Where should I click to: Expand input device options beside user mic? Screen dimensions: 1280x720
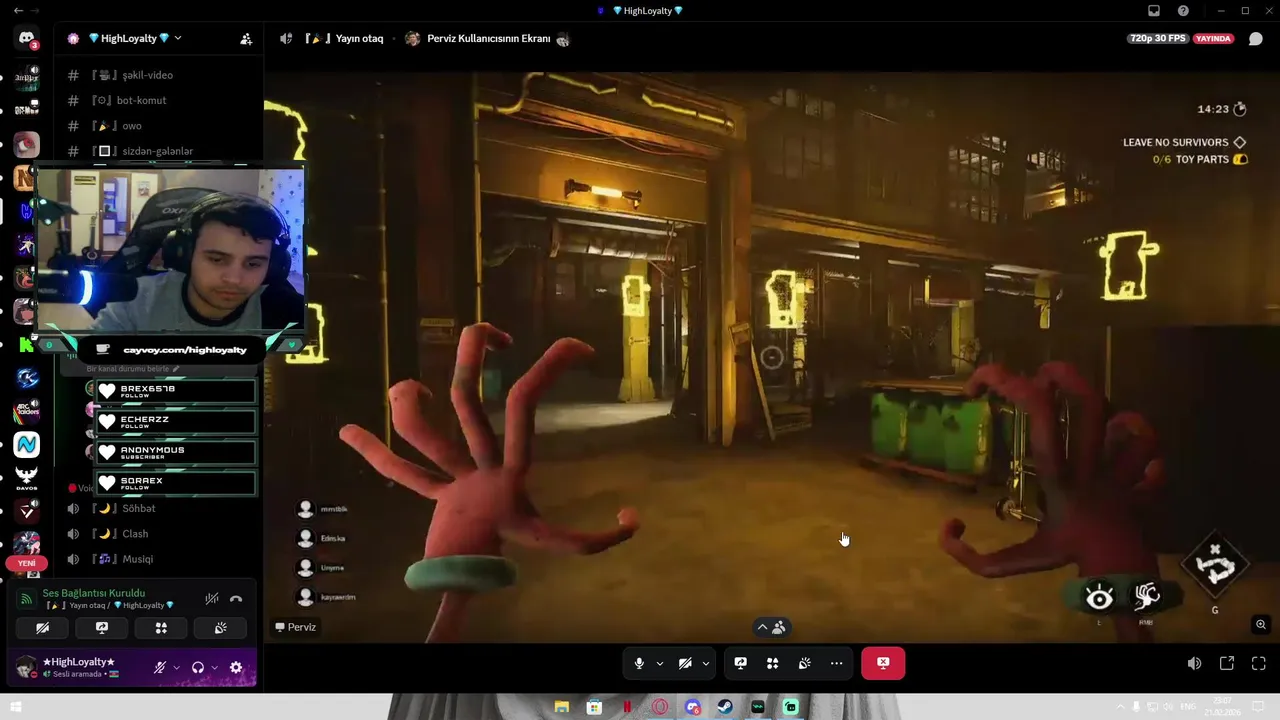pos(176,667)
